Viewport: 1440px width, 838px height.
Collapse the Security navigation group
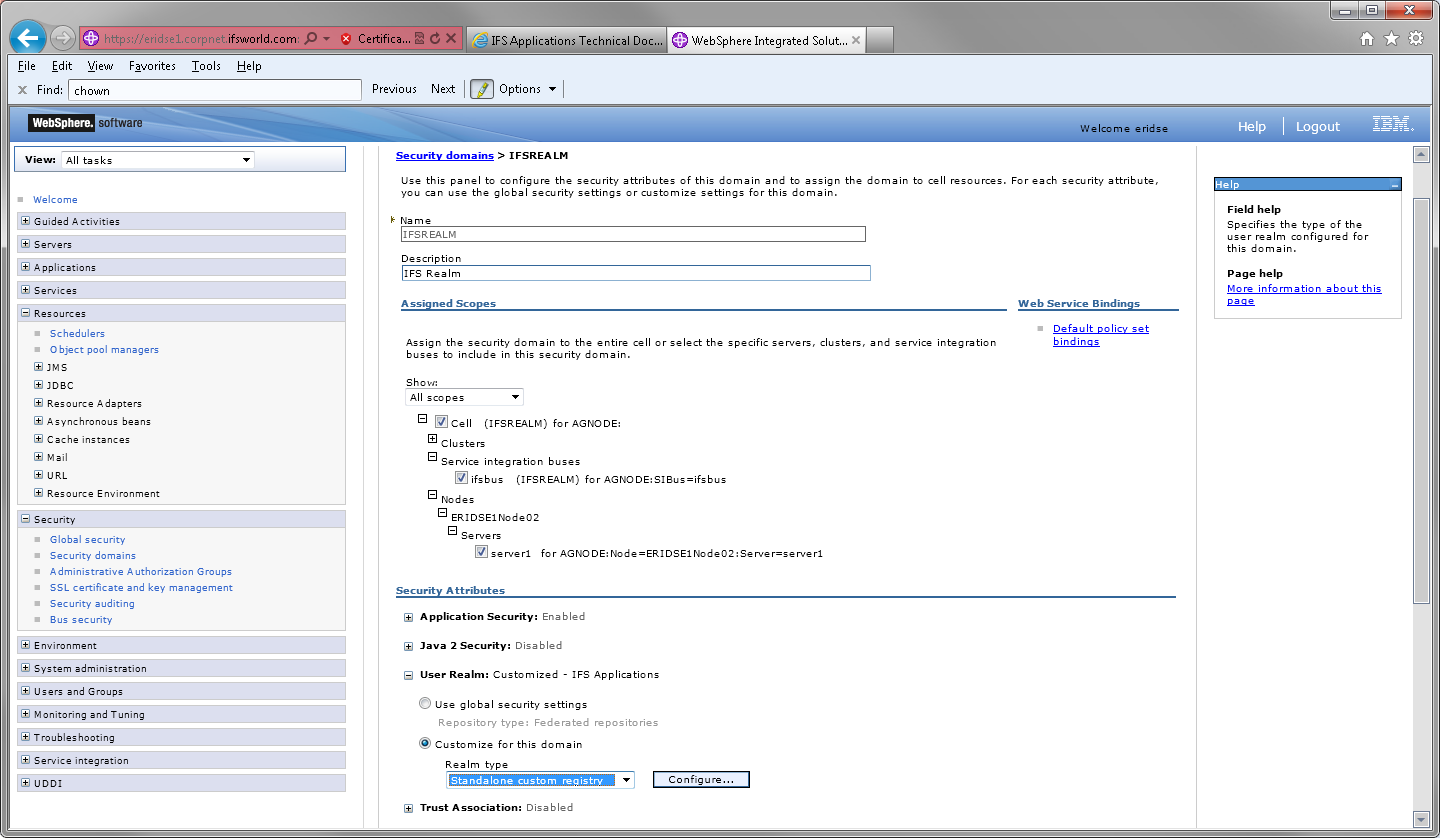coord(26,519)
